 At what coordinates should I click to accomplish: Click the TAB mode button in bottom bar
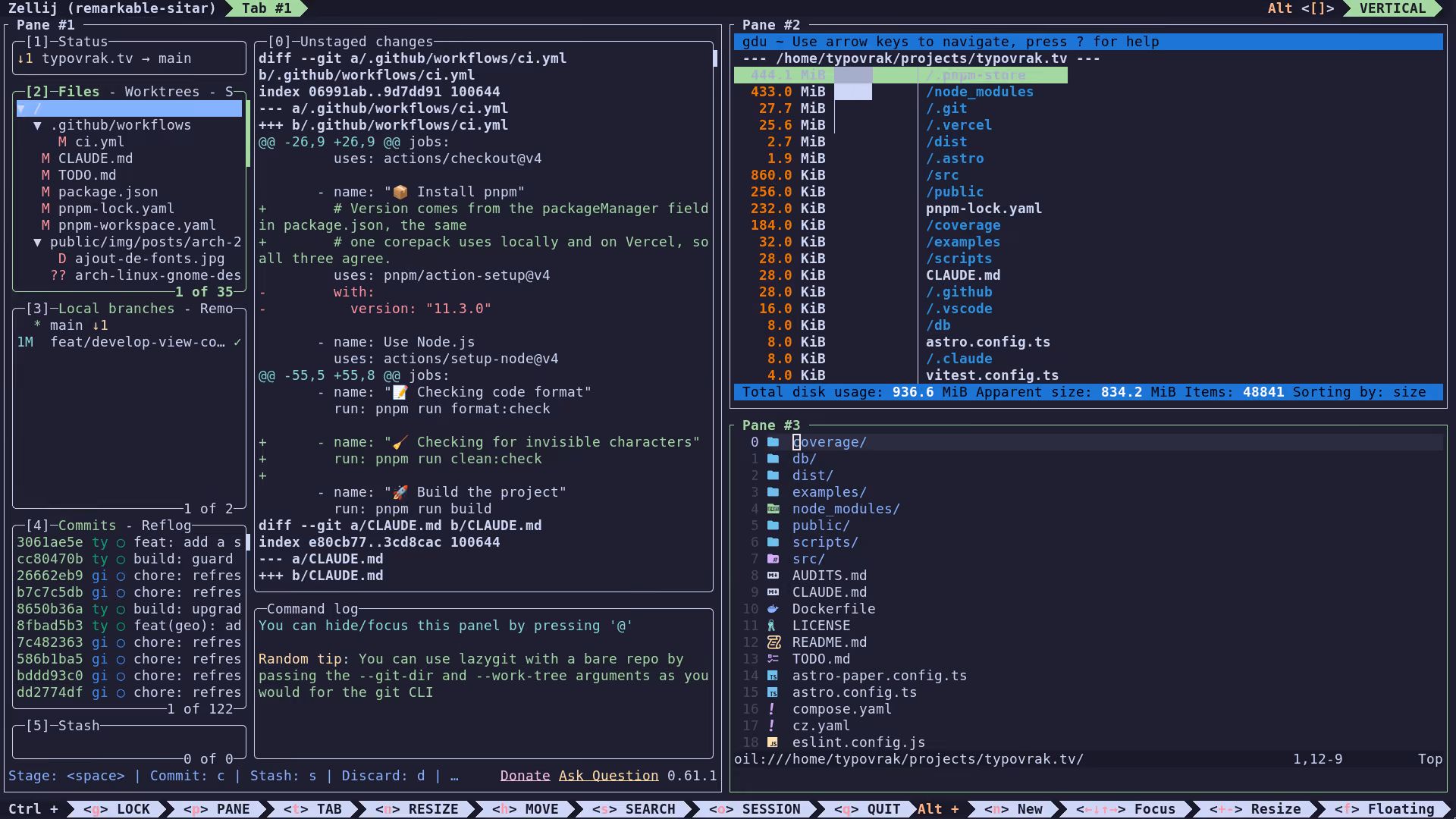(x=312, y=809)
